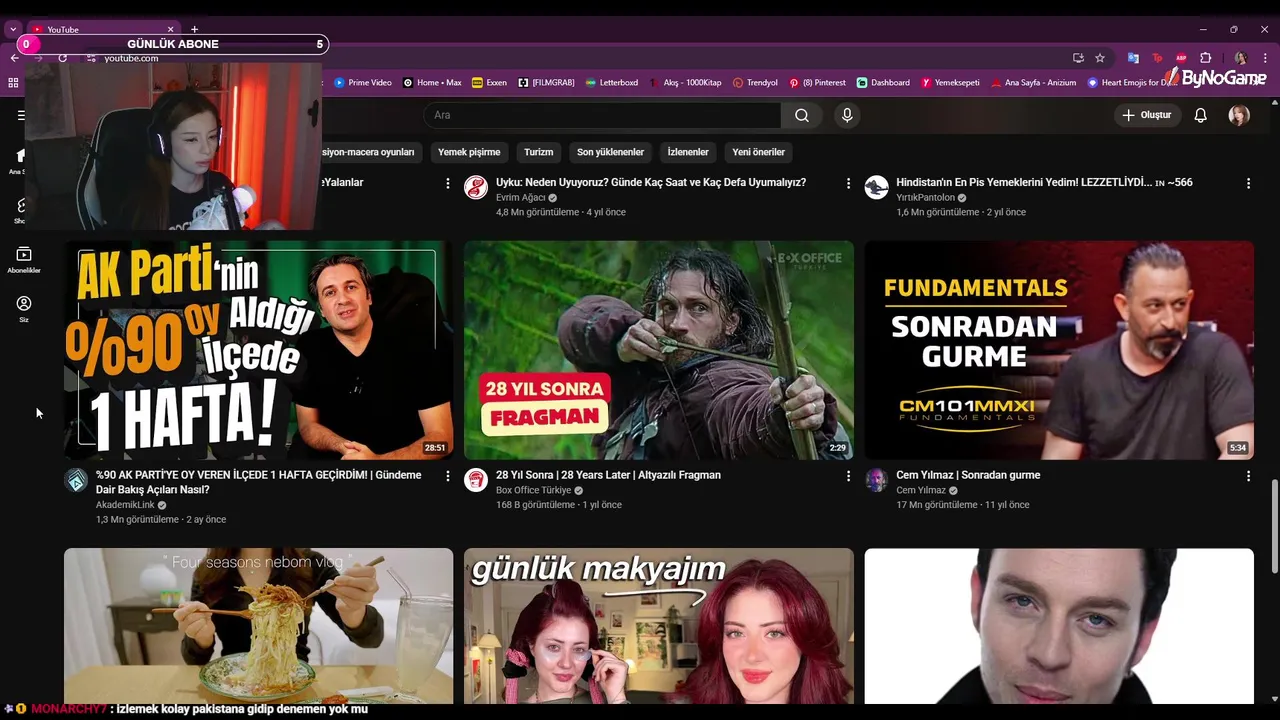Open Cem Yılmaz channel avatar
Image resolution: width=1280 pixels, height=720 pixels.
point(876,480)
